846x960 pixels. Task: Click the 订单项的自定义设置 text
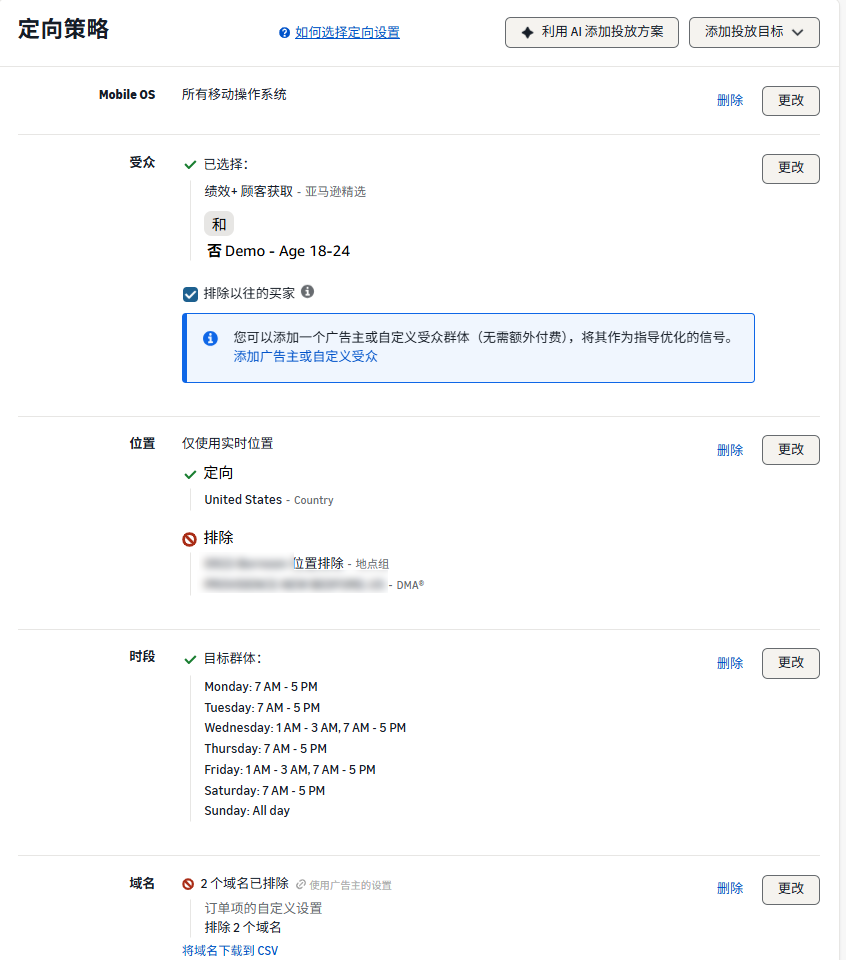pyautogui.click(x=263, y=908)
